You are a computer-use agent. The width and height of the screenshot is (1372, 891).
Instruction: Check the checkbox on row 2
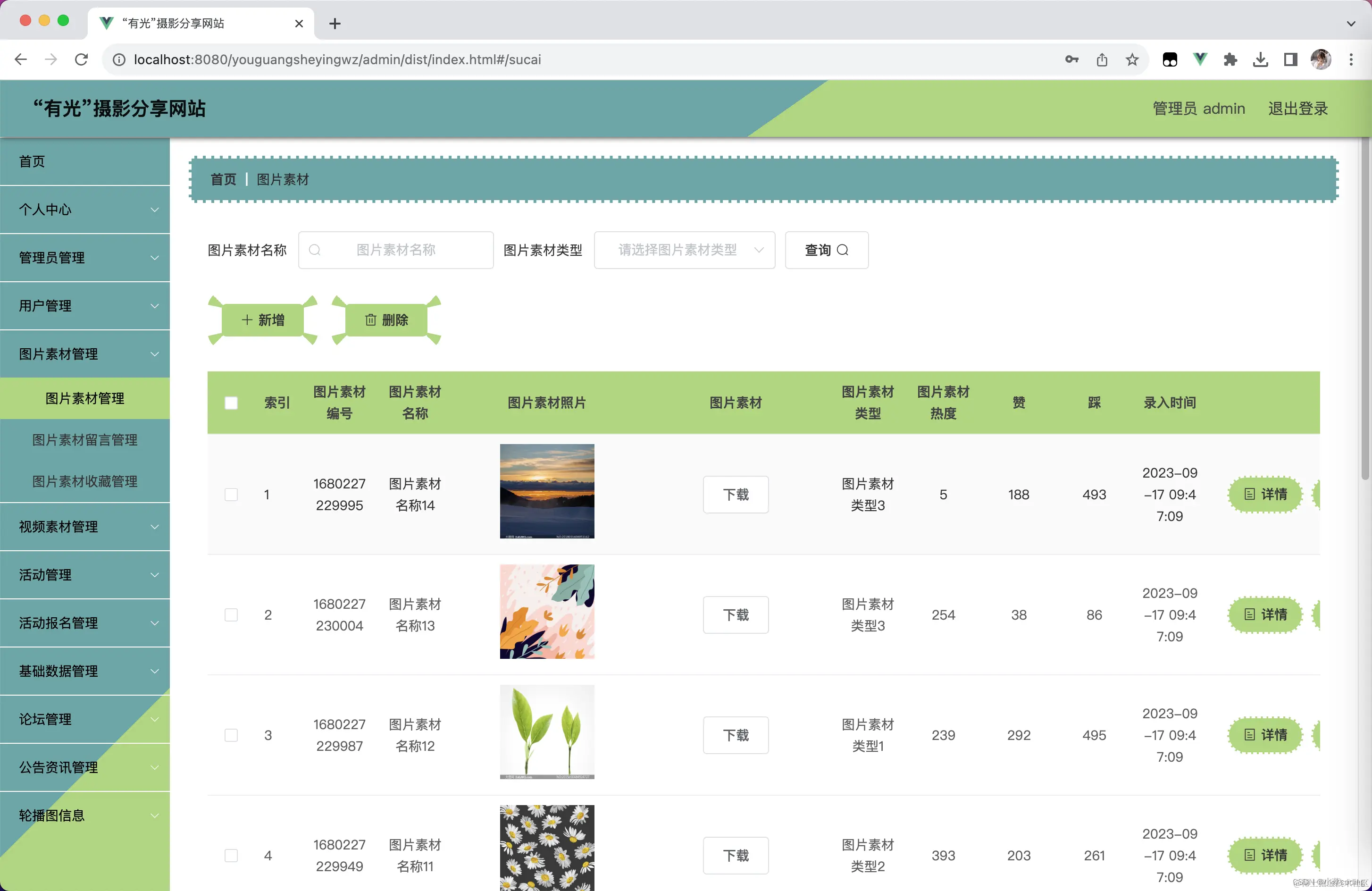231,615
